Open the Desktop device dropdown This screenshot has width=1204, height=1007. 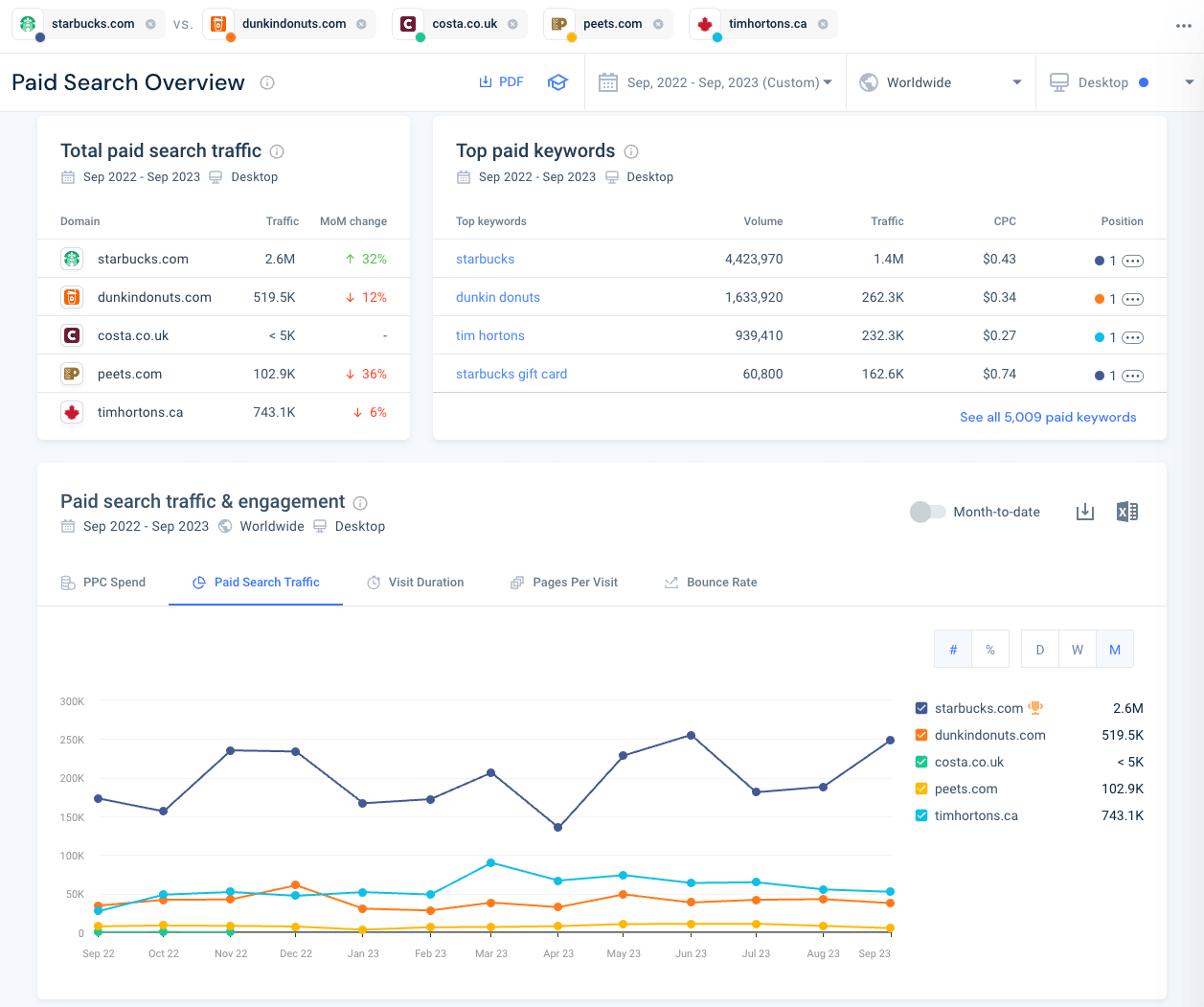click(1122, 82)
